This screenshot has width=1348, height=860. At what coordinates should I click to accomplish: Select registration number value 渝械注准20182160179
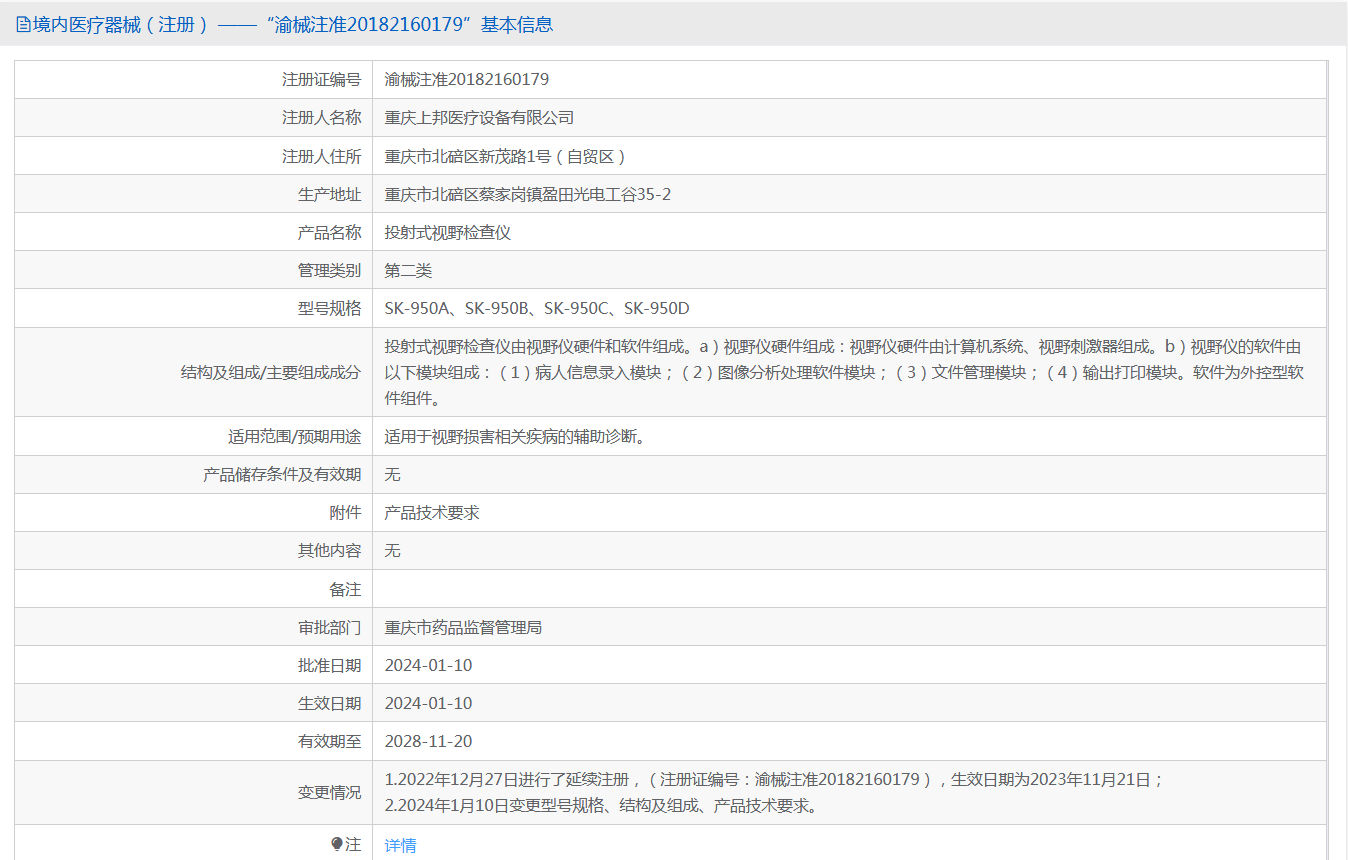point(467,80)
